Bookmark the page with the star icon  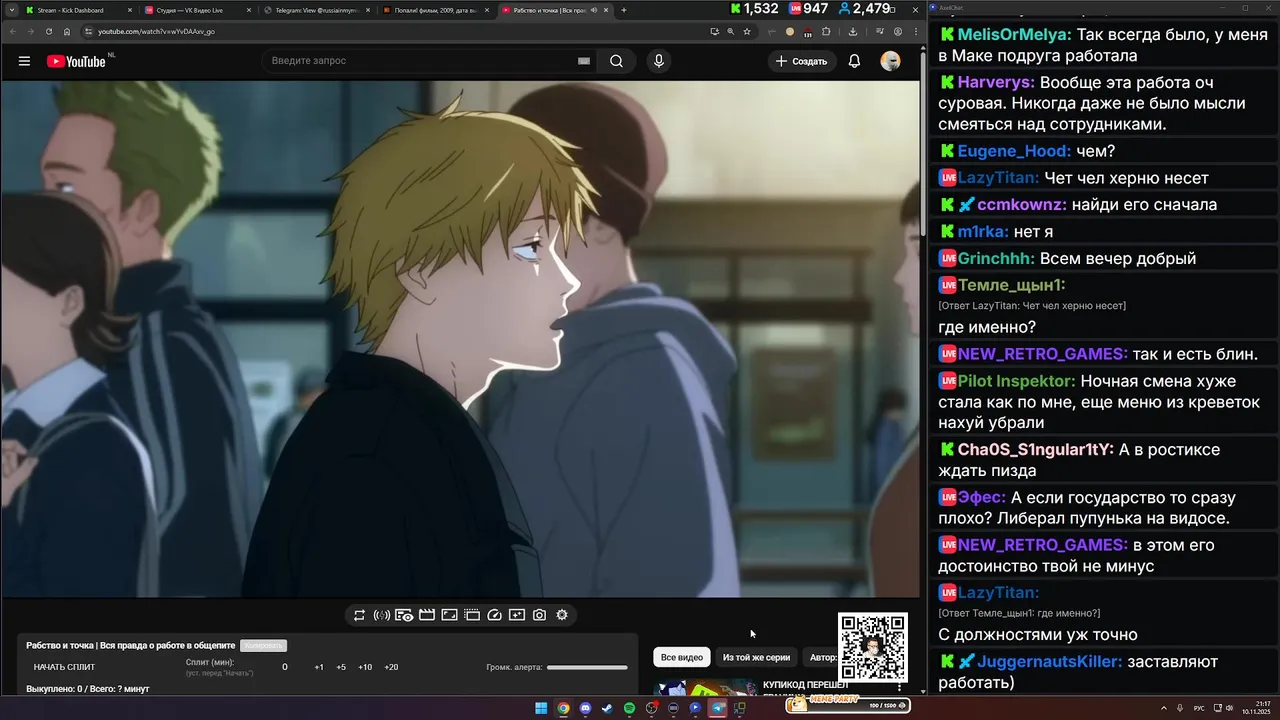[x=746, y=31]
